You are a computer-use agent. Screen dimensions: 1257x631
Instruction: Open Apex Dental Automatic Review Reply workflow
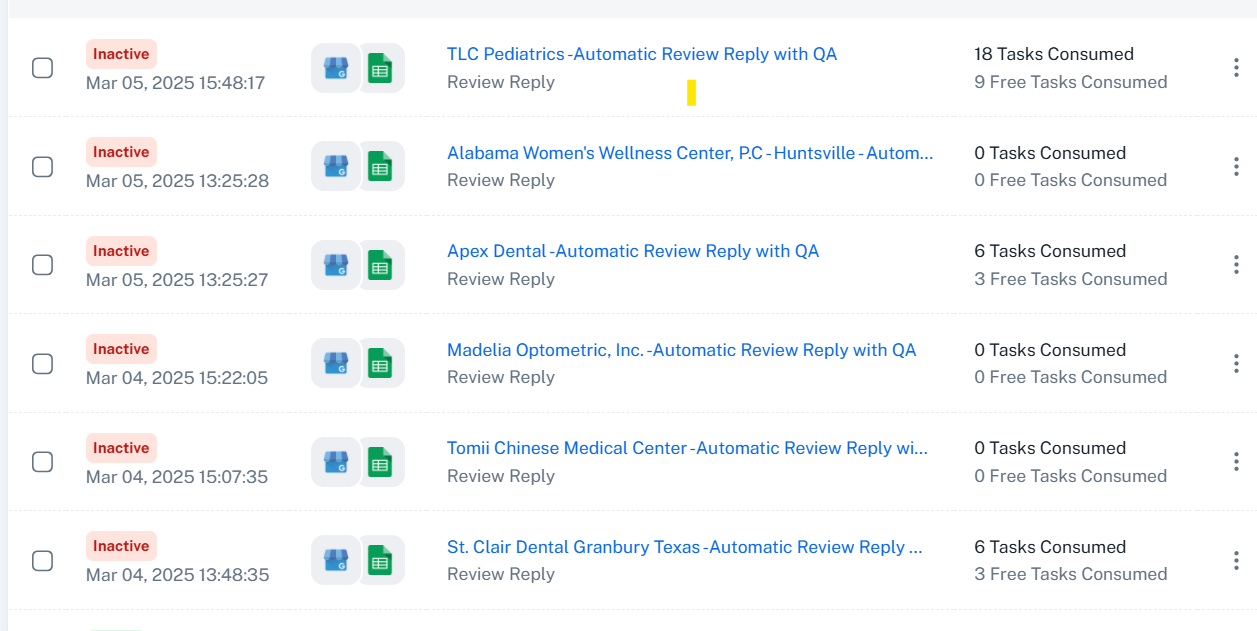tap(633, 251)
